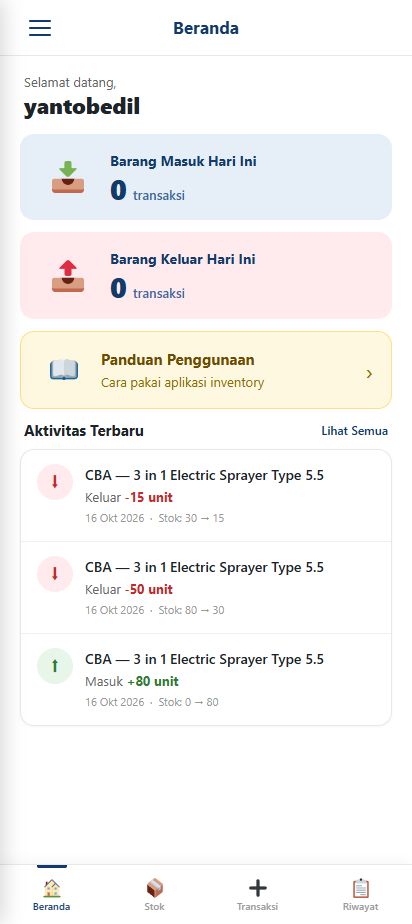Click the Lihat Semua link
The width and height of the screenshot is (412, 924).
pyautogui.click(x=355, y=431)
